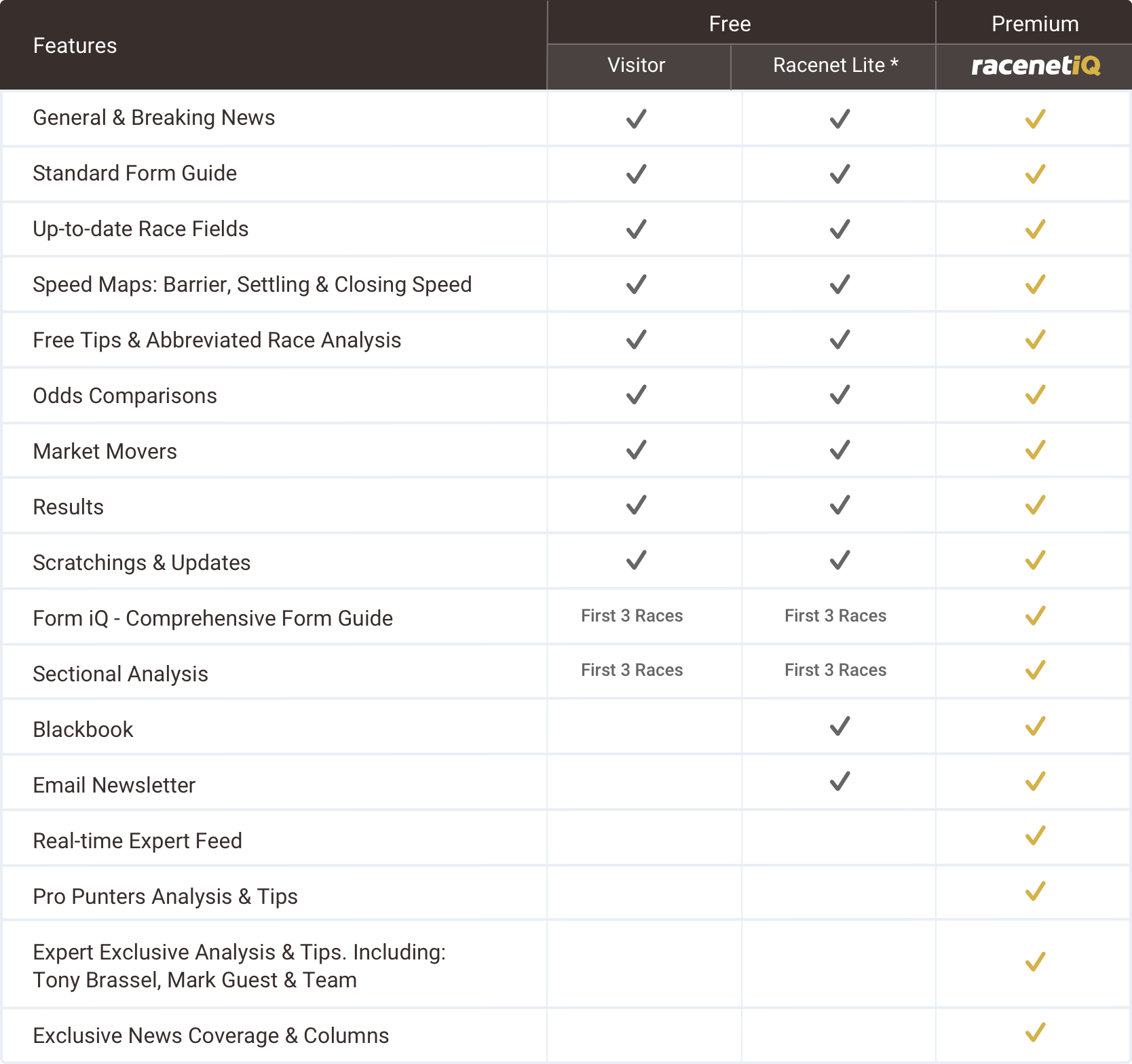Screen dimensions: 1132x1064
Task: Select the gold checkmark for Pro Punters Analysis & Tips
Action: pyautogui.click(x=1034, y=893)
